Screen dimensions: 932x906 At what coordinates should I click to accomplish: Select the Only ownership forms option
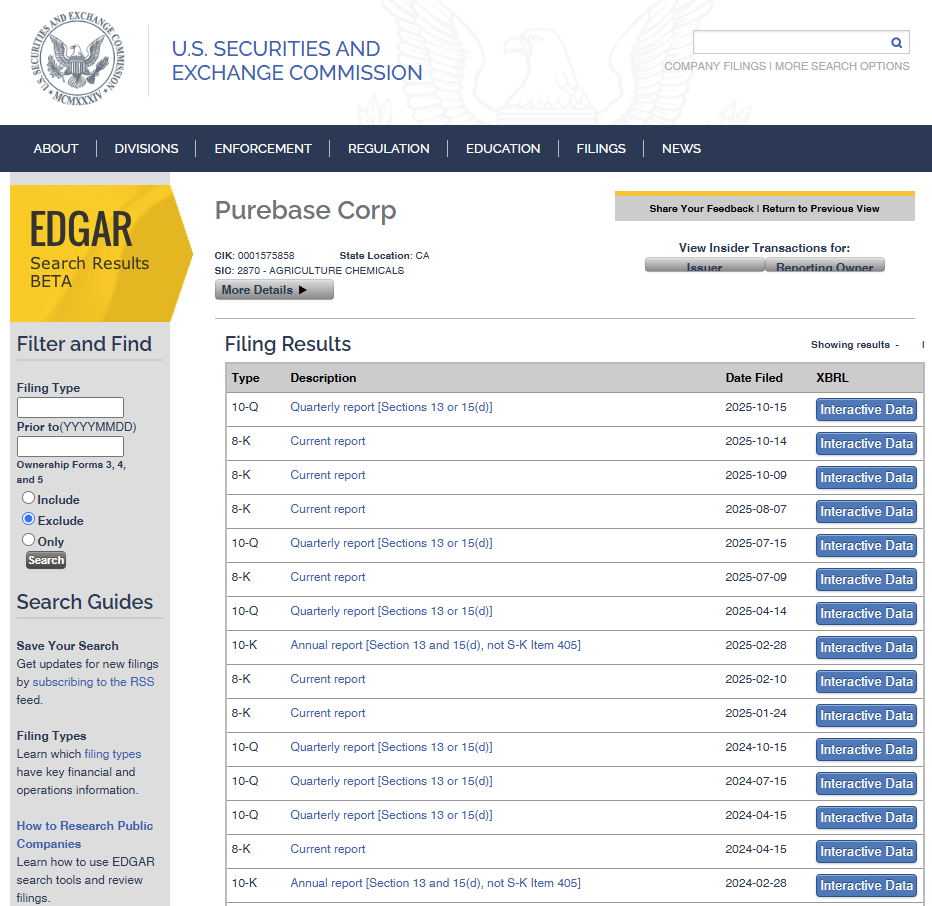pyautogui.click(x=29, y=540)
